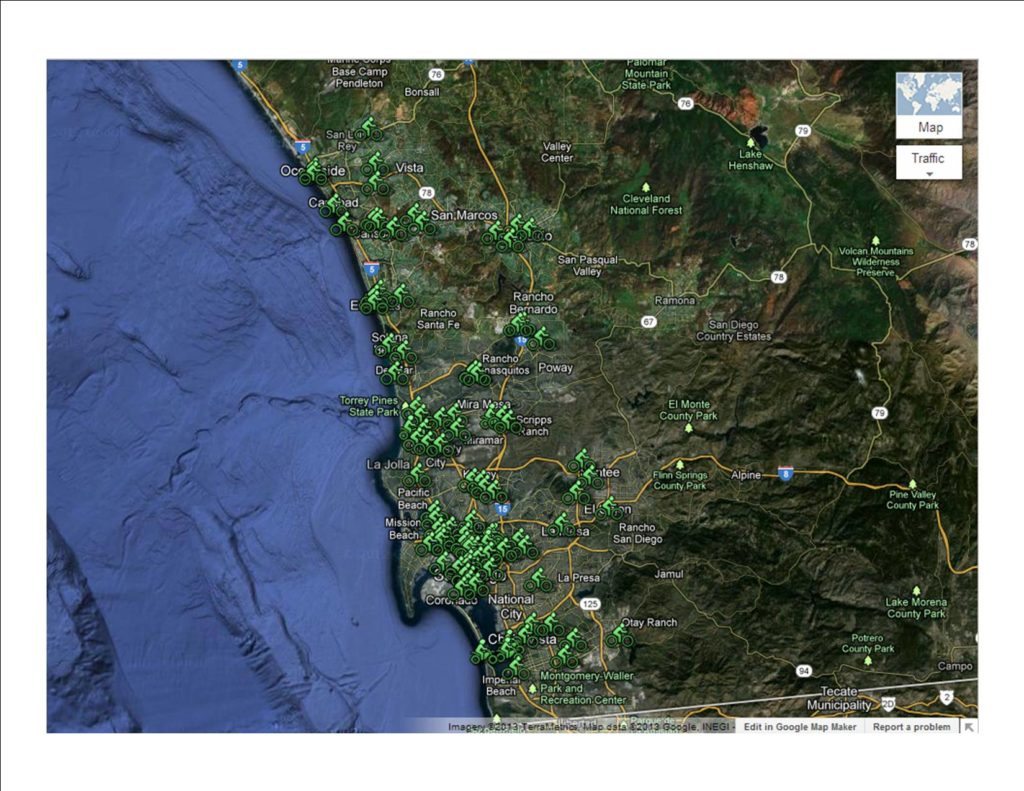The height and width of the screenshot is (791, 1024).
Task: Click the Ramona town label
Action: (675, 300)
